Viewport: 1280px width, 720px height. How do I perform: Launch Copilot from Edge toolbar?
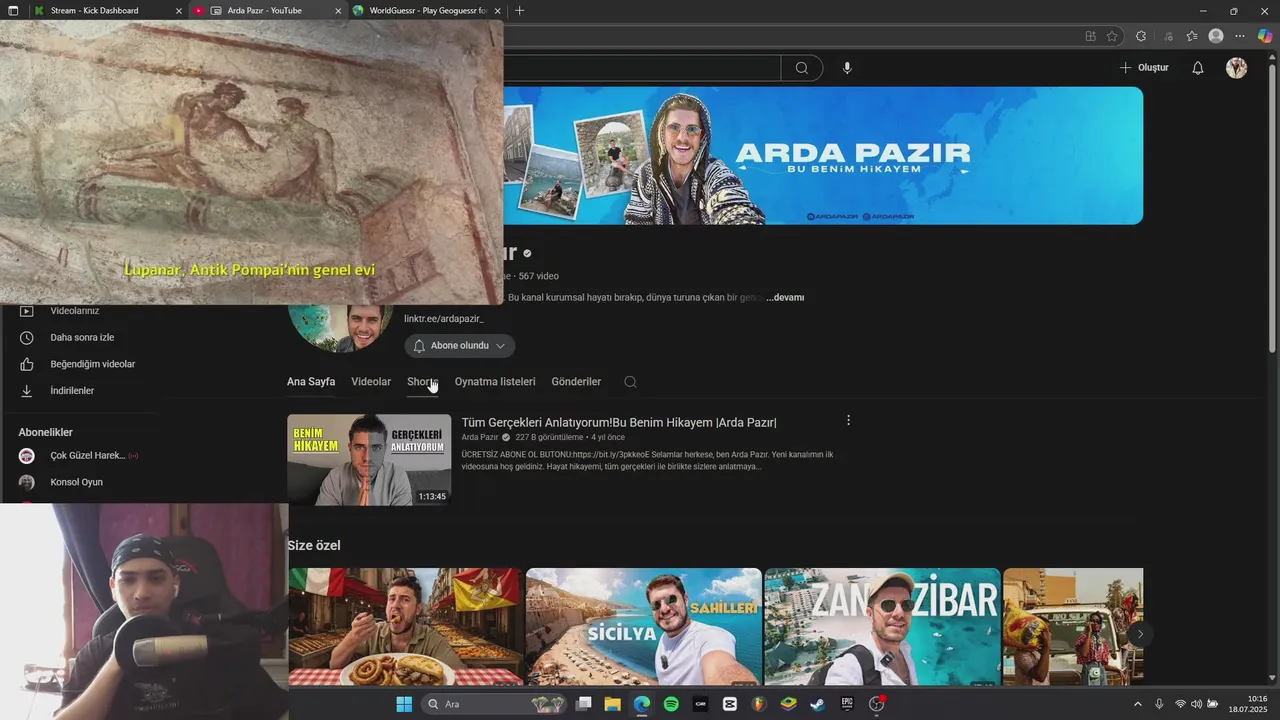[1265, 36]
